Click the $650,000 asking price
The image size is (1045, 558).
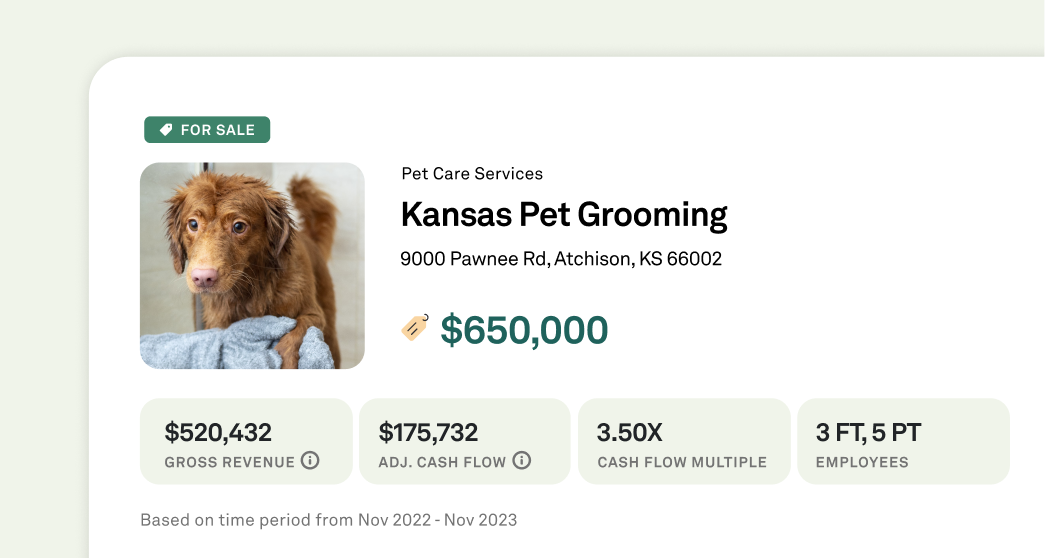tap(524, 330)
